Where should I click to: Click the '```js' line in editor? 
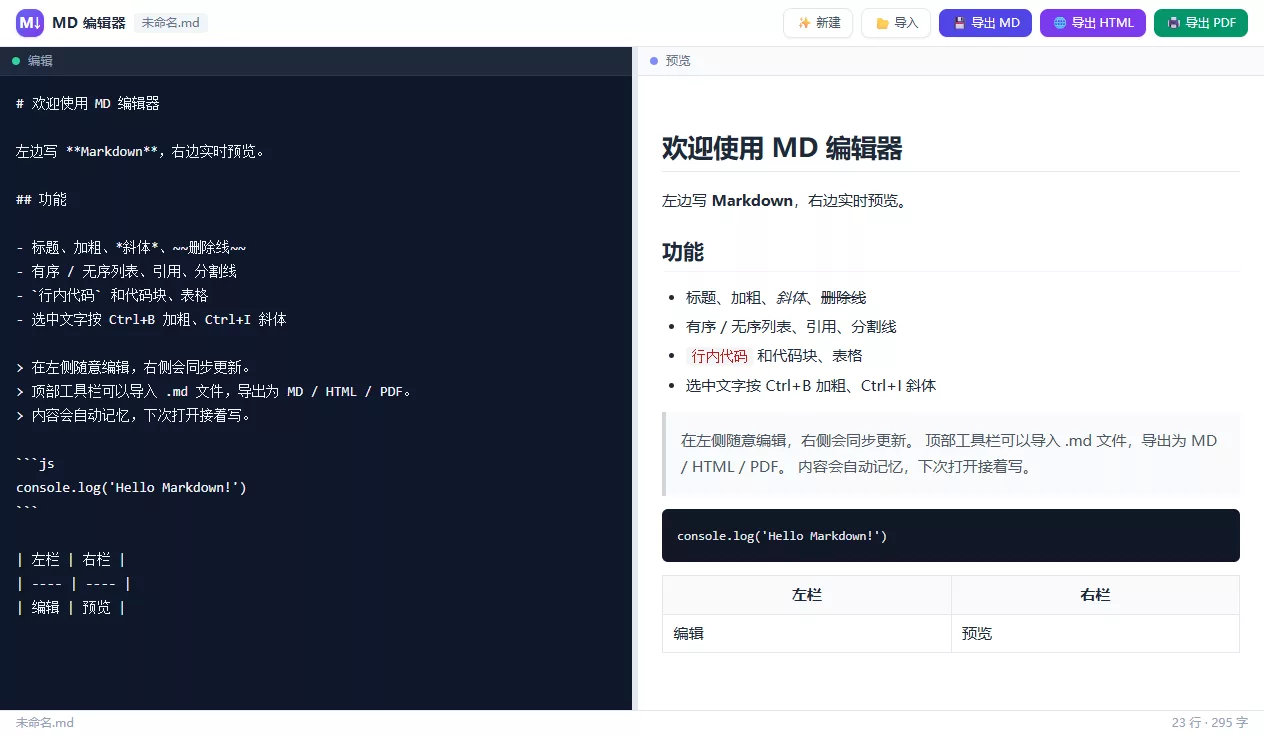pos(35,463)
